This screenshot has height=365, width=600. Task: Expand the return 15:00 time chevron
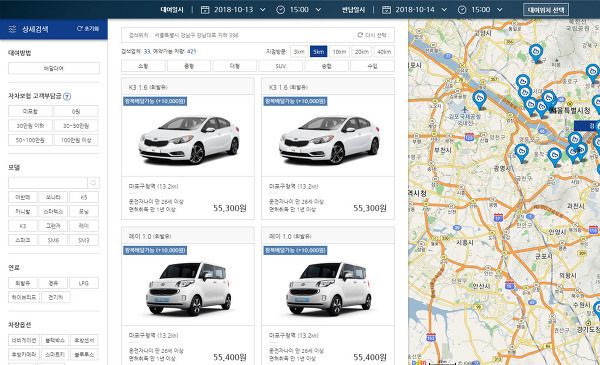tap(499, 10)
